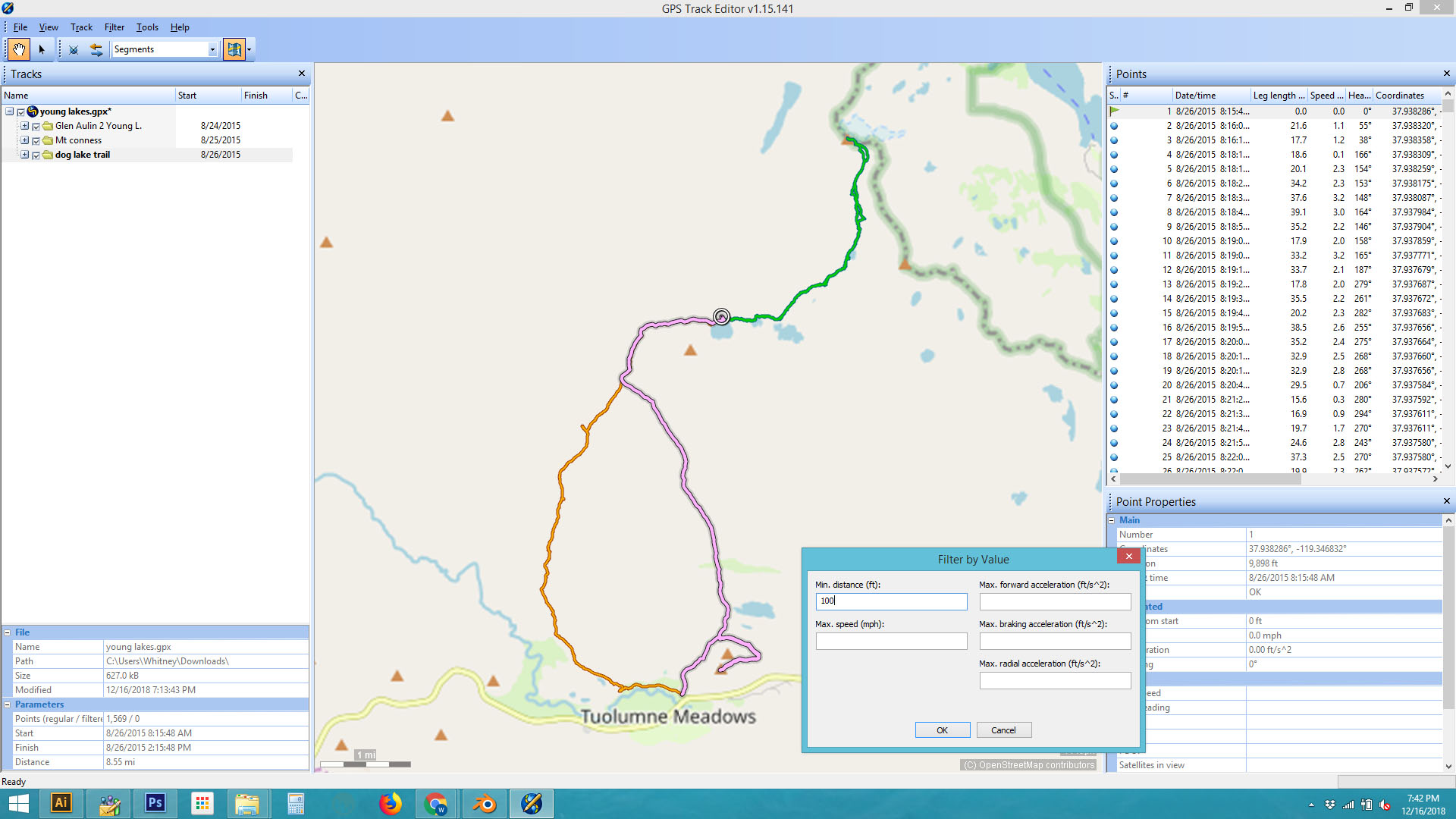
Task: Open the Track menu
Action: coord(80,27)
